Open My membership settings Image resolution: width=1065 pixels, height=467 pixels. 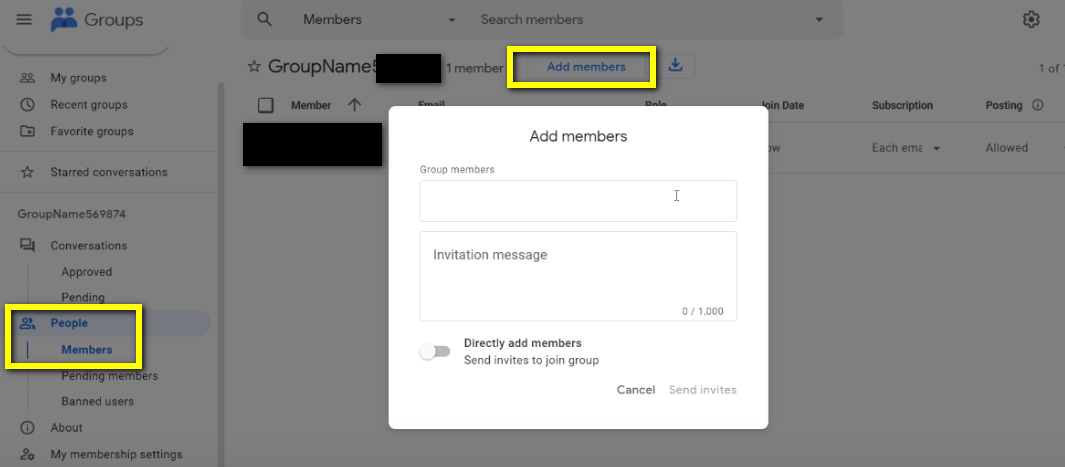click(116, 454)
